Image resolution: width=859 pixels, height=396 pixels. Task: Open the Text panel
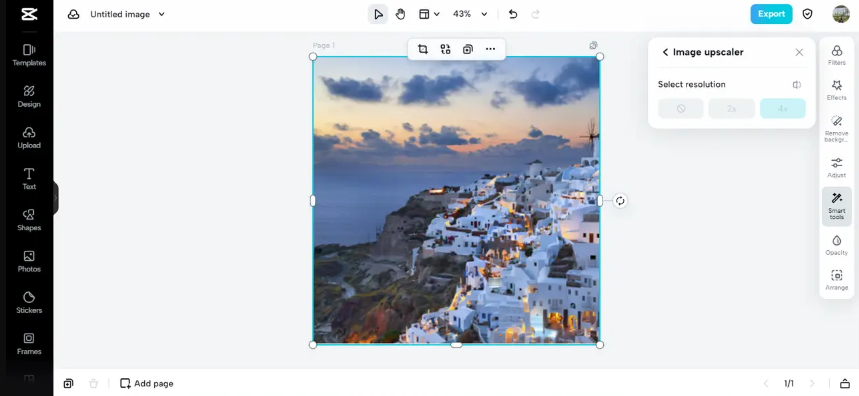coord(29,179)
